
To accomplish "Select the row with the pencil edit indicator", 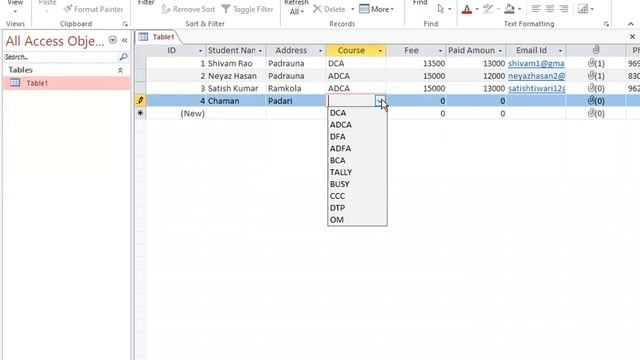I will [x=140, y=100].
